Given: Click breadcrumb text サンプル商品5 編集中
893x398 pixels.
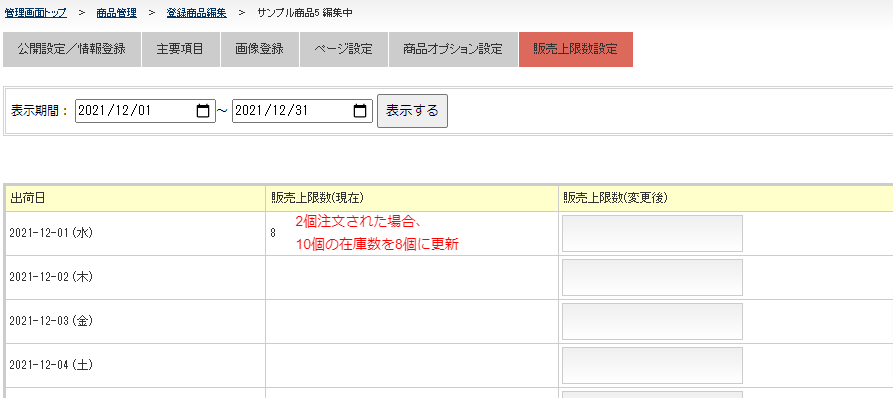Looking at the screenshot, I should pyautogui.click(x=305, y=13).
